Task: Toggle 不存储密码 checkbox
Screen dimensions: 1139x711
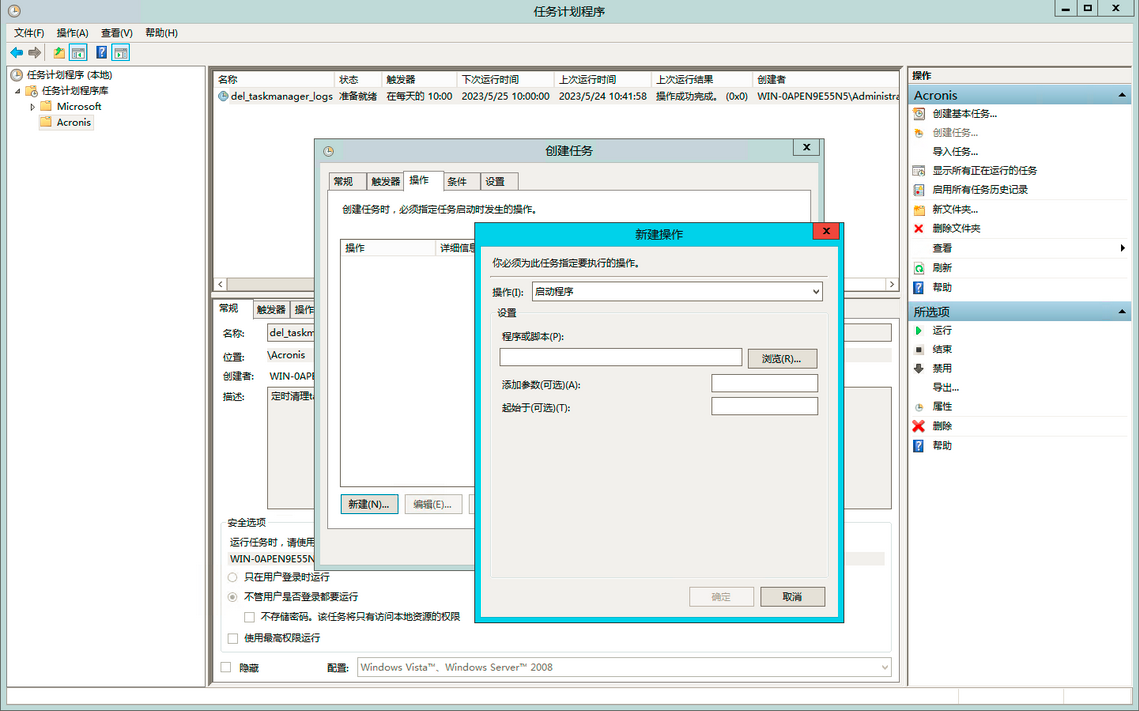Action: click(x=249, y=617)
